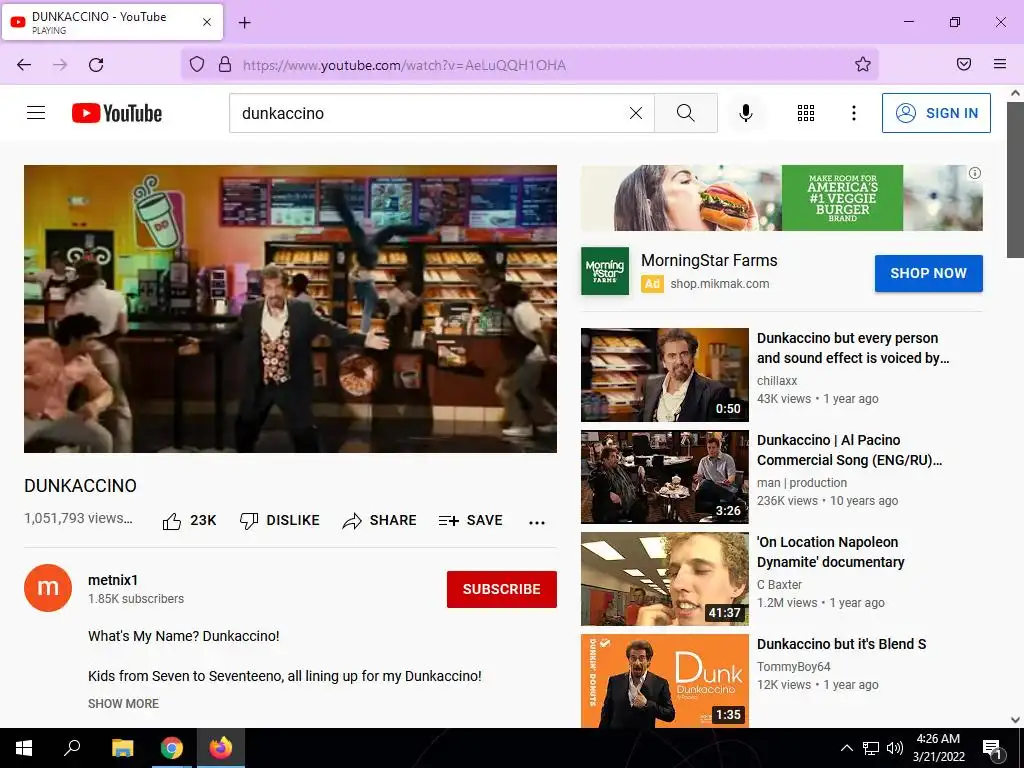Screen dimensions: 1024x768
Task: Share the DUNKACCINO video
Action: (379, 520)
